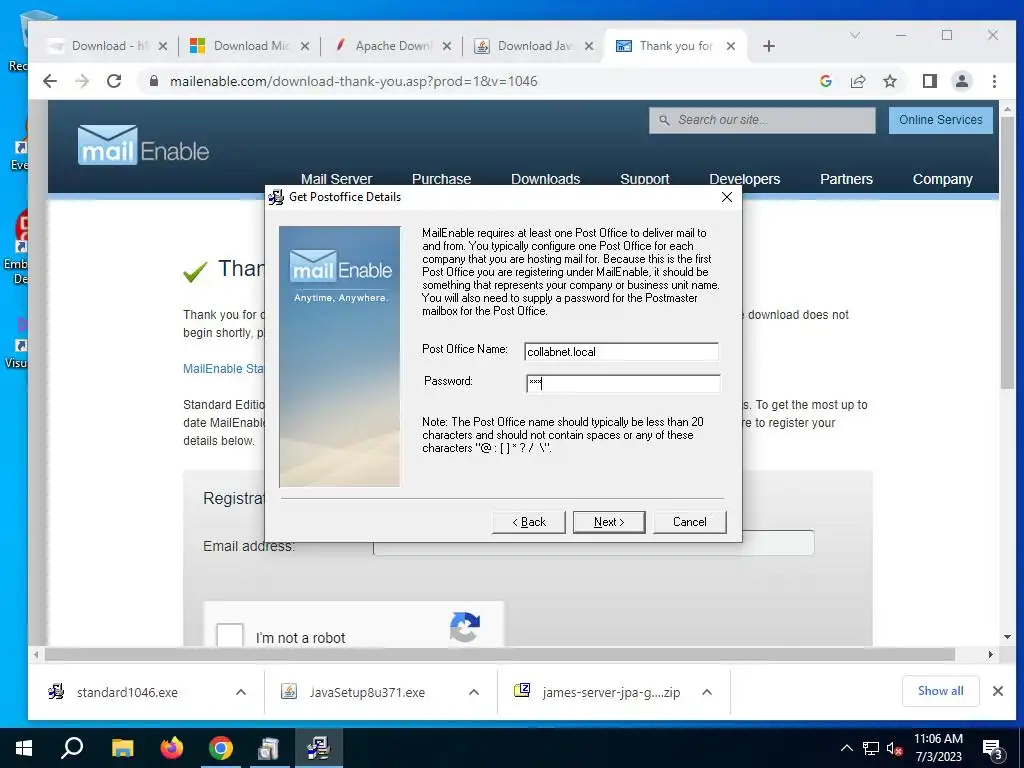Click the Next button in Postoffice dialog
Screen dimensions: 1024x768
(609, 522)
